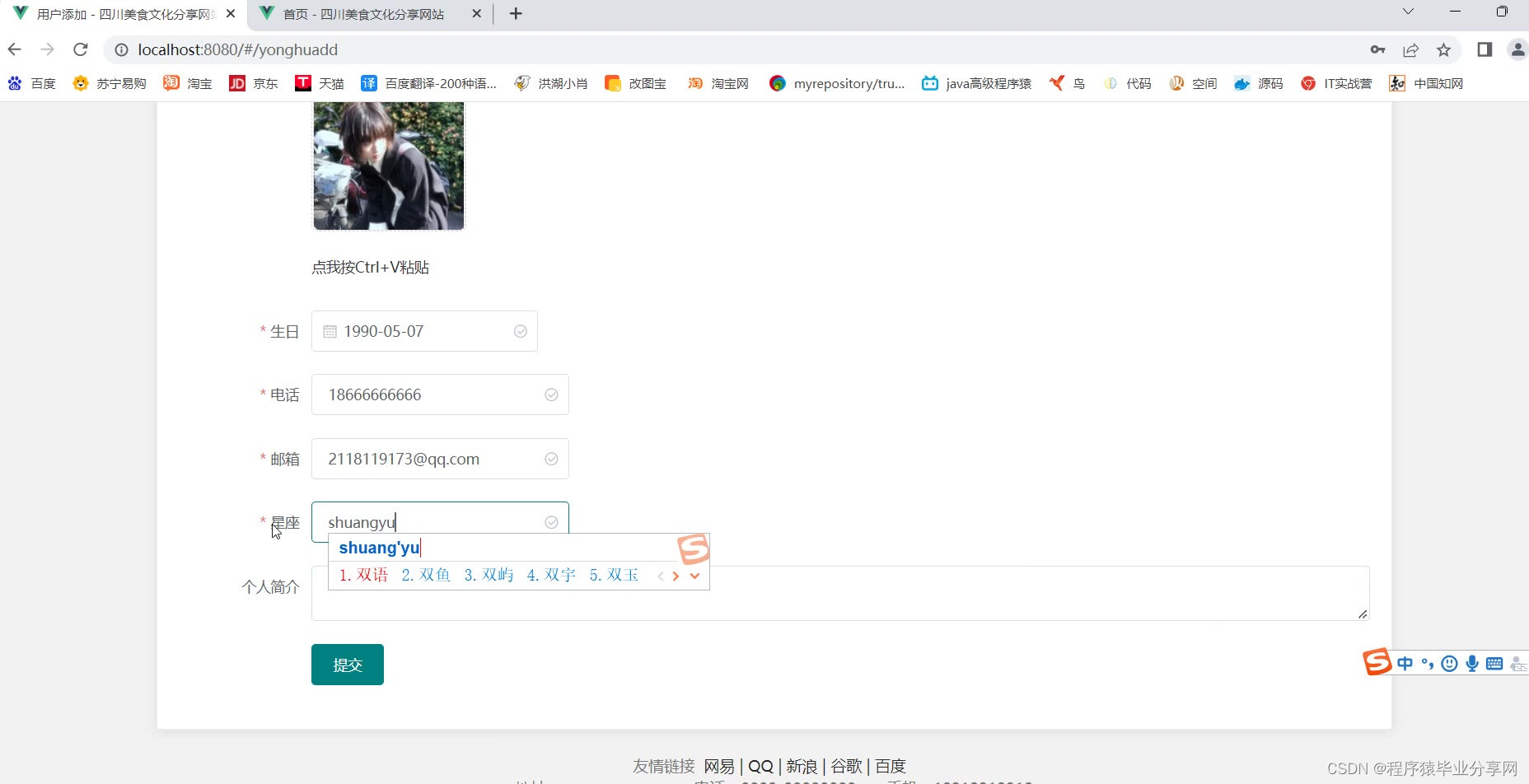Toggle punctuation mode on IME toolbar
Image resolution: width=1529 pixels, height=784 pixels.
pos(1428,664)
